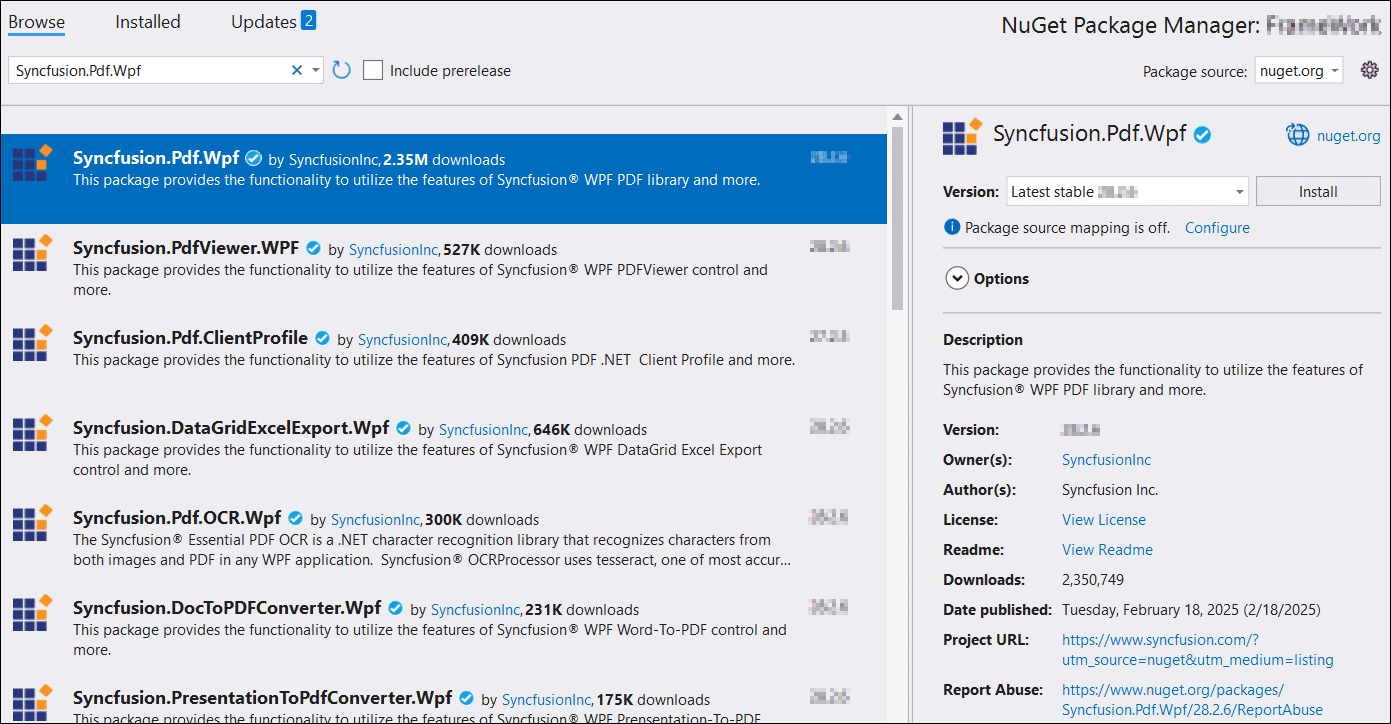Toggle Include prerelease checkbox

(373, 70)
